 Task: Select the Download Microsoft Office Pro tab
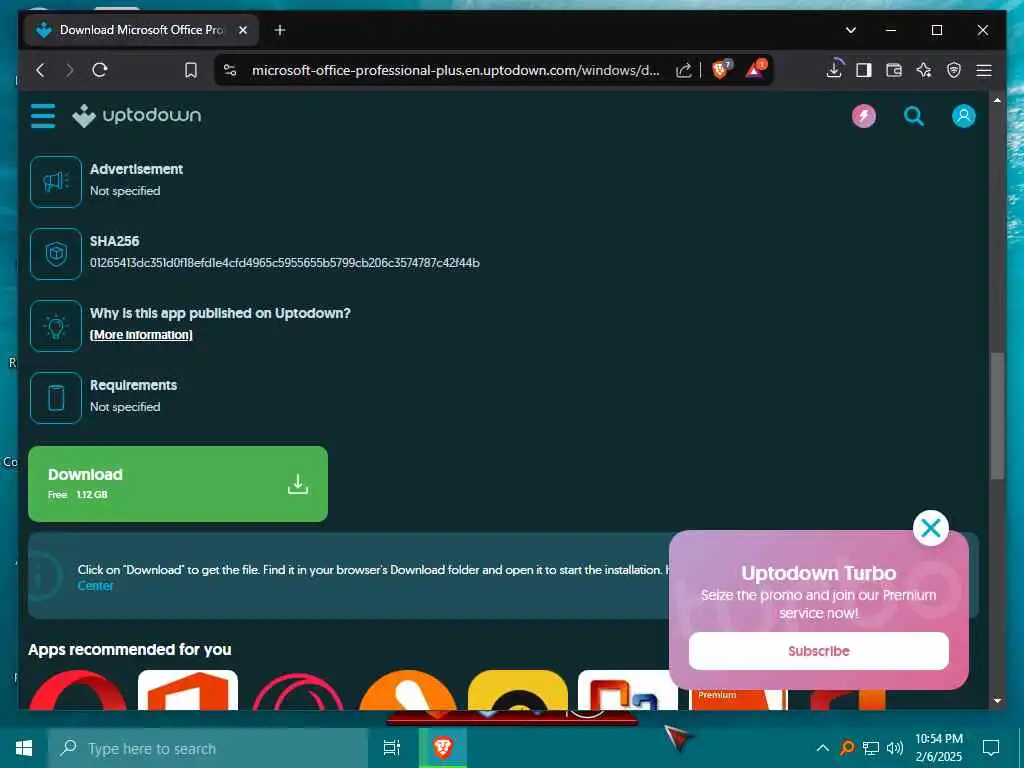pos(141,30)
